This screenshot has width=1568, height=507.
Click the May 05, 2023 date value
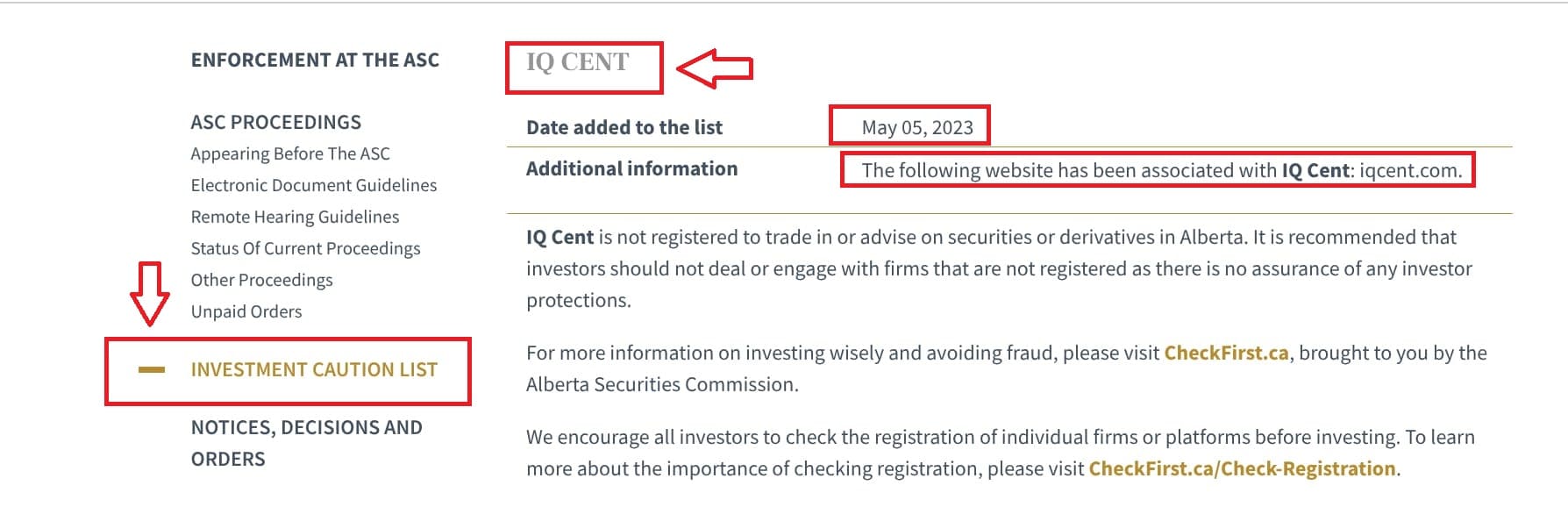916,127
